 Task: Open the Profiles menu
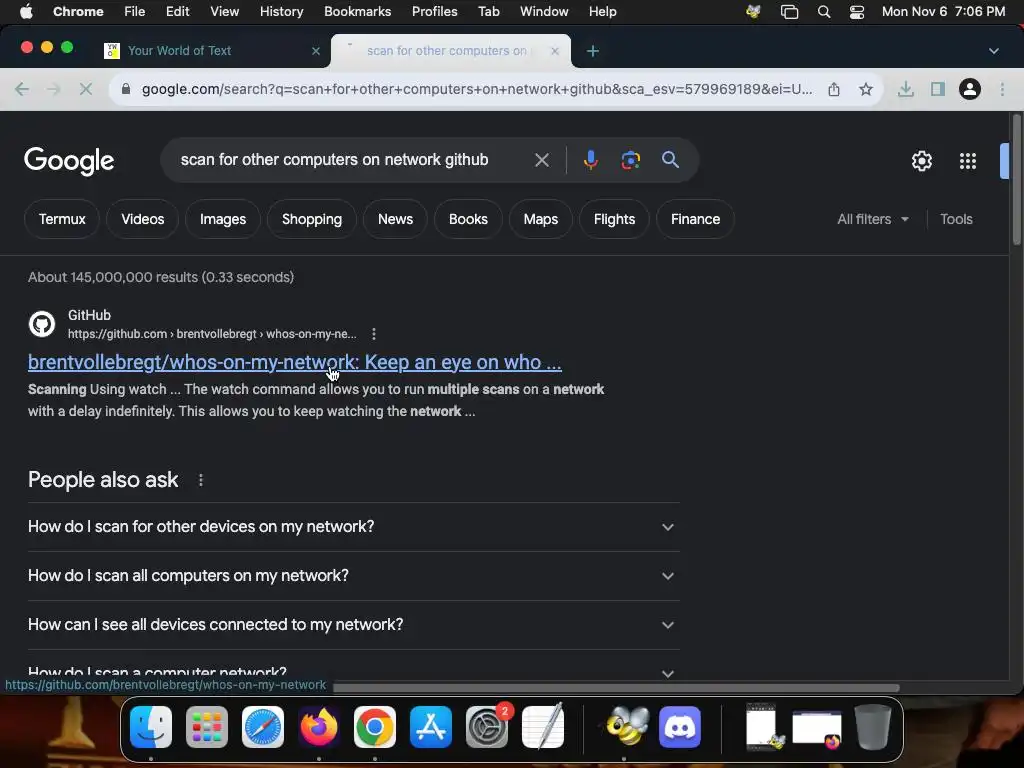tap(434, 12)
